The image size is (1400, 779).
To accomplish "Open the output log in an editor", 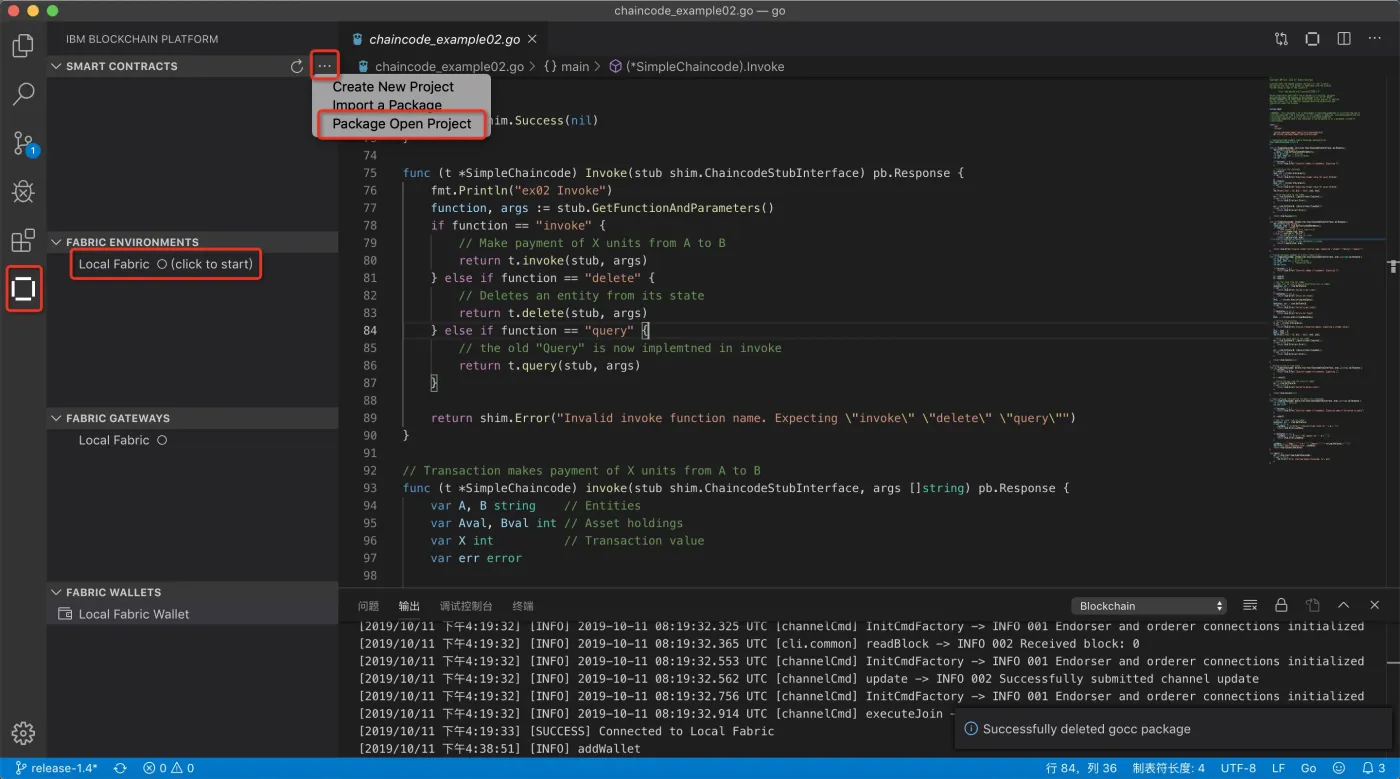I will click(1312, 606).
